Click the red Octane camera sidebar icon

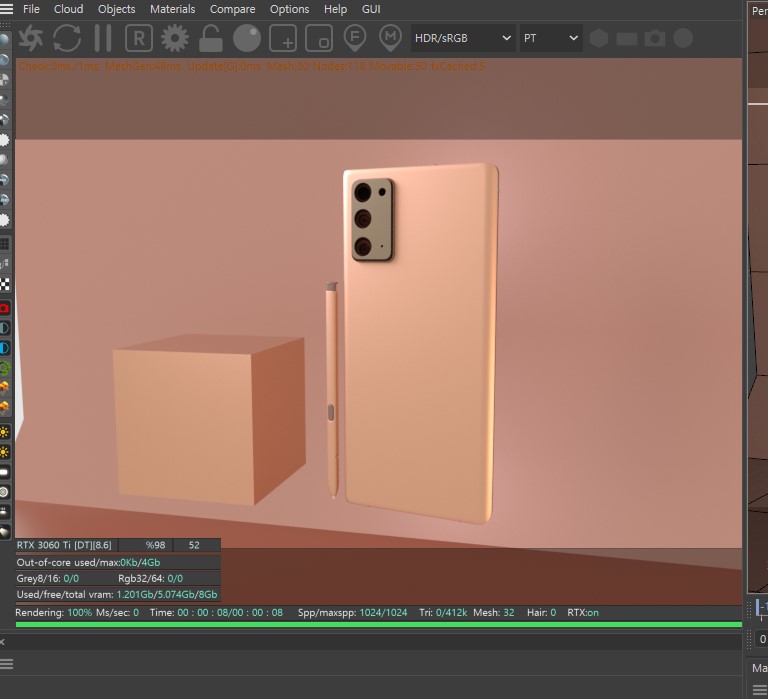(4, 308)
